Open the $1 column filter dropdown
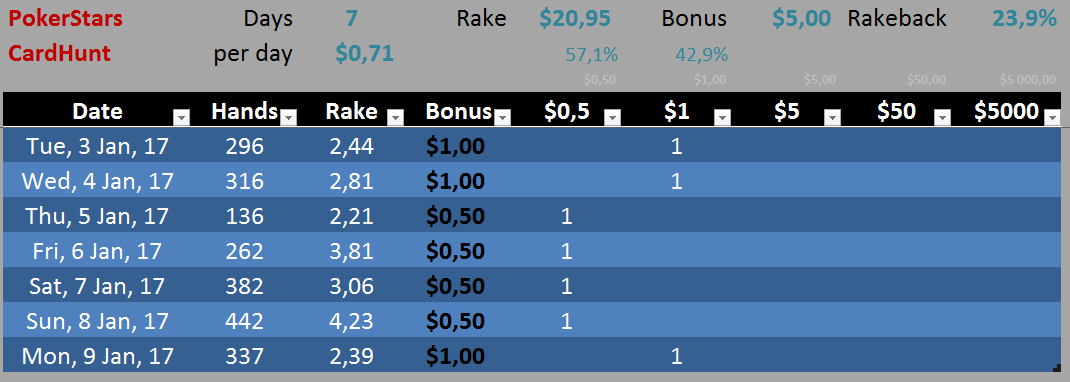Screen dimensions: 1070x382 pyautogui.click(x=722, y=117)
